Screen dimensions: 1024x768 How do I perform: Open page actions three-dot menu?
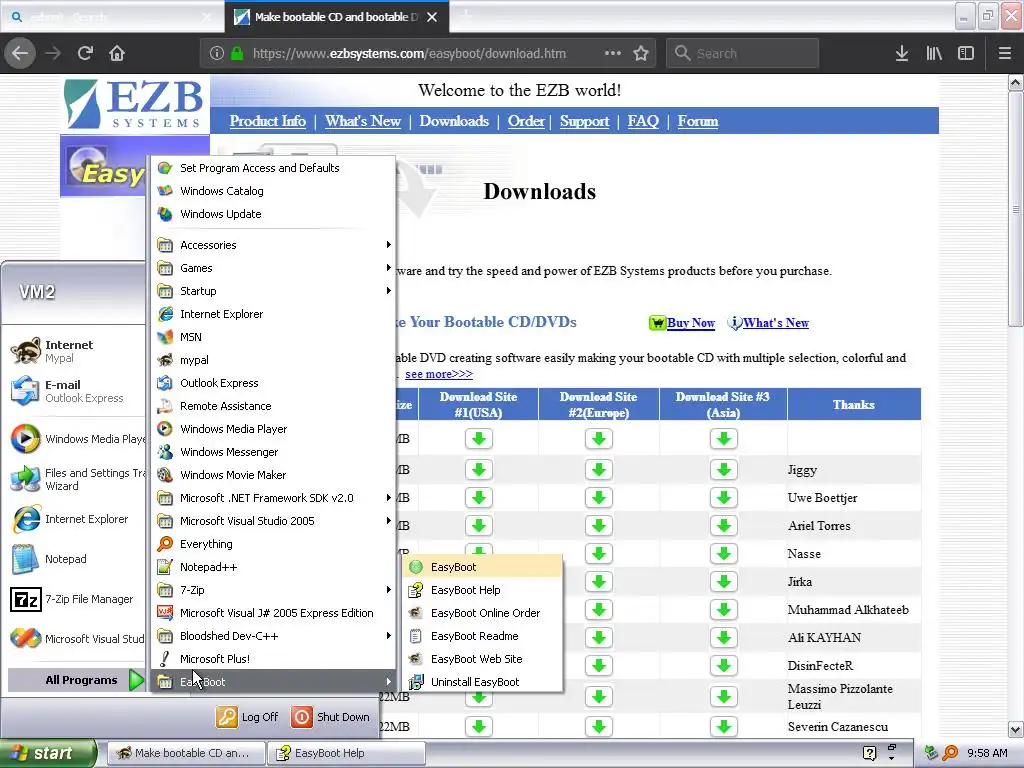click(x=613, y=53)
